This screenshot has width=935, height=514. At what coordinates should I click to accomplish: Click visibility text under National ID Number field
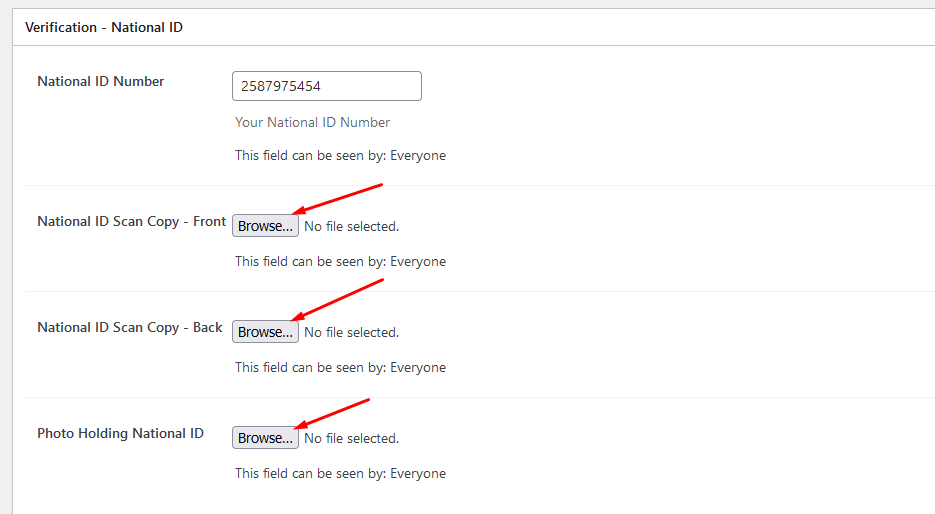coord(340,156)
